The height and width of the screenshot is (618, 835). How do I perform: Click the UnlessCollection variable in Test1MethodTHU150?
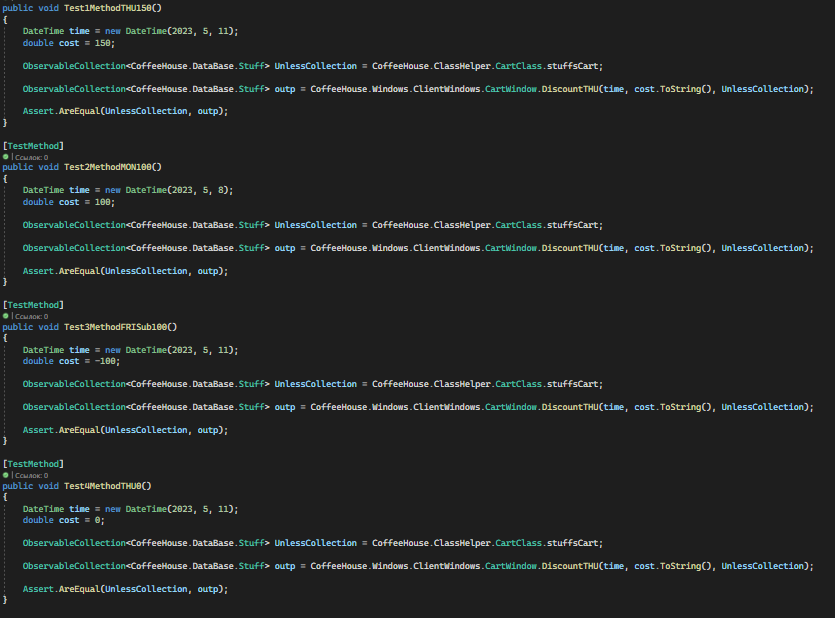coord(313,65)
